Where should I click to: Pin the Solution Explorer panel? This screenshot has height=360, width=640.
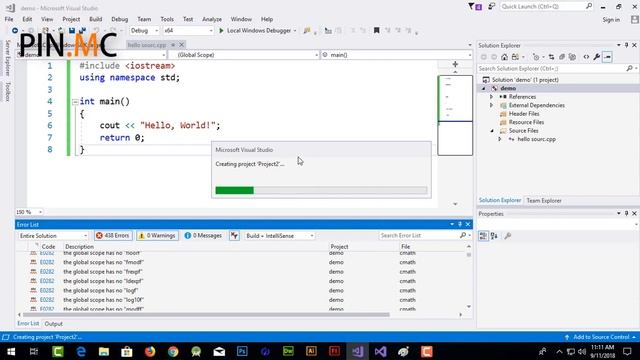tap(627, 45)
